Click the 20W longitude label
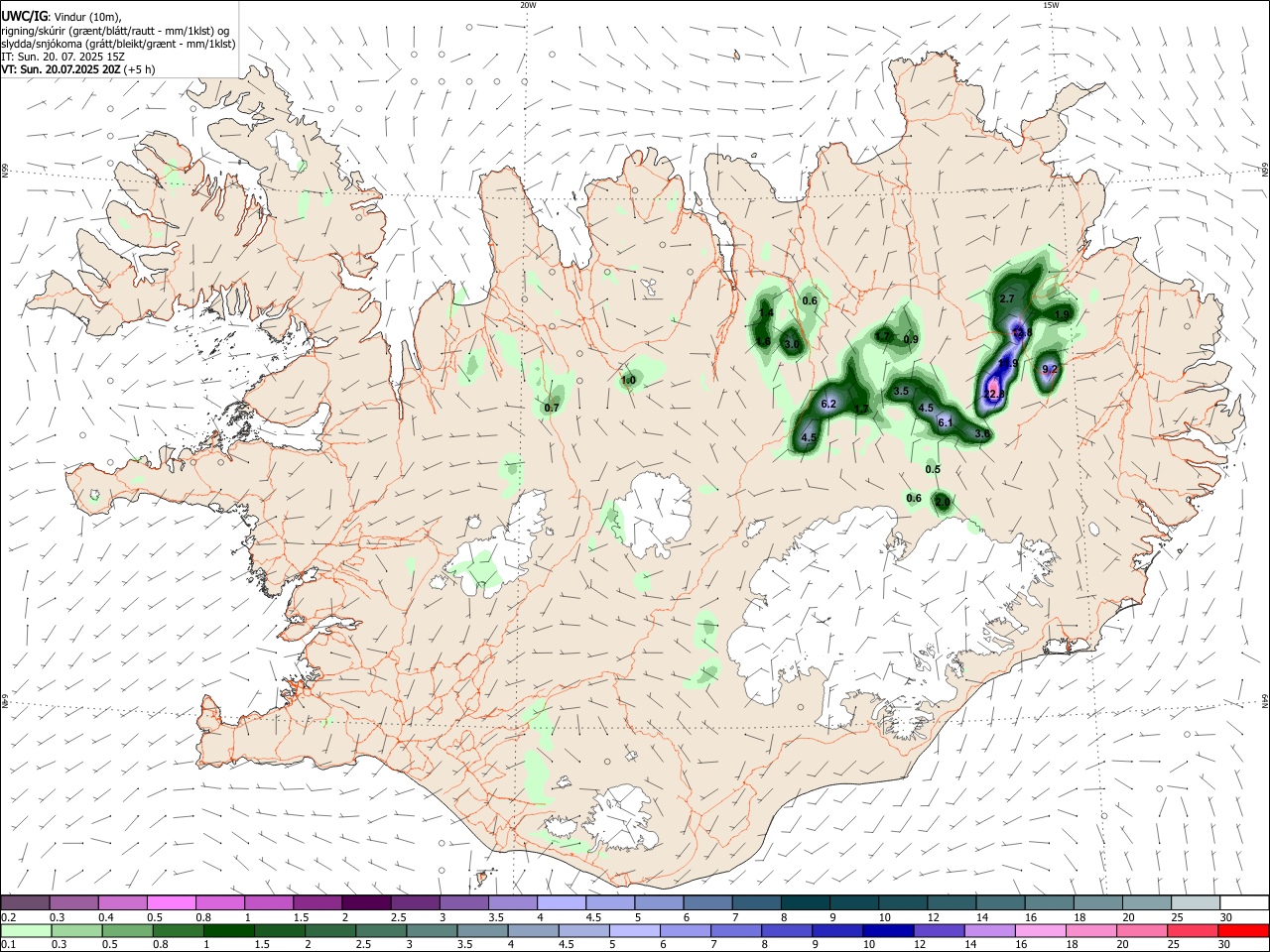1270x952 pixels. (x=528, y=5)
